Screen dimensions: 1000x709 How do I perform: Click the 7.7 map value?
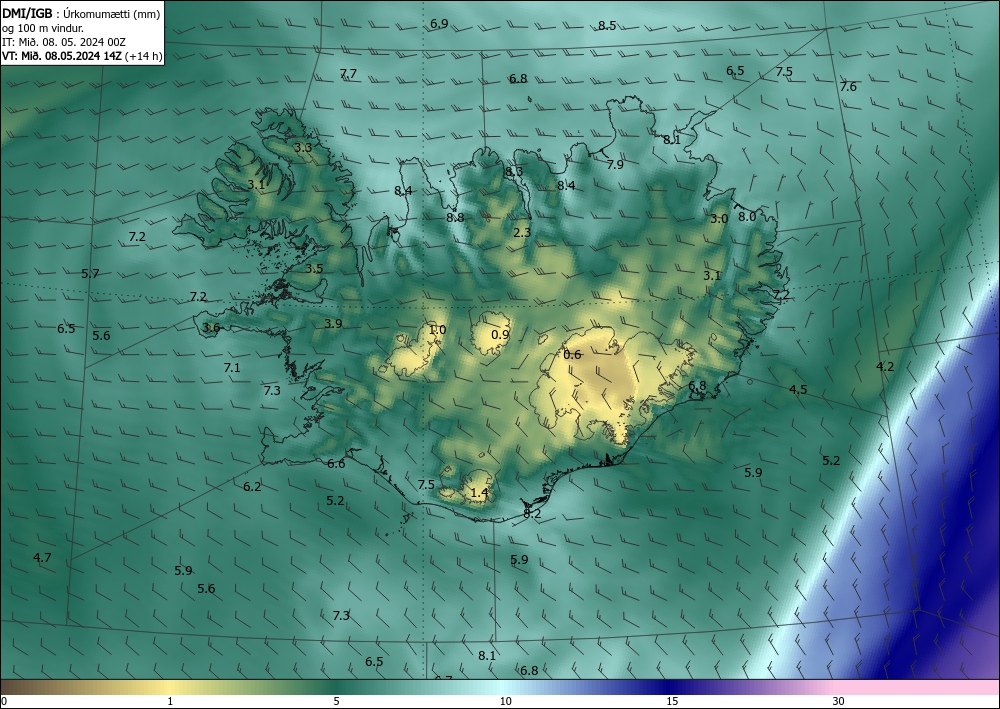pyautogui.click(x=348, y=73)
